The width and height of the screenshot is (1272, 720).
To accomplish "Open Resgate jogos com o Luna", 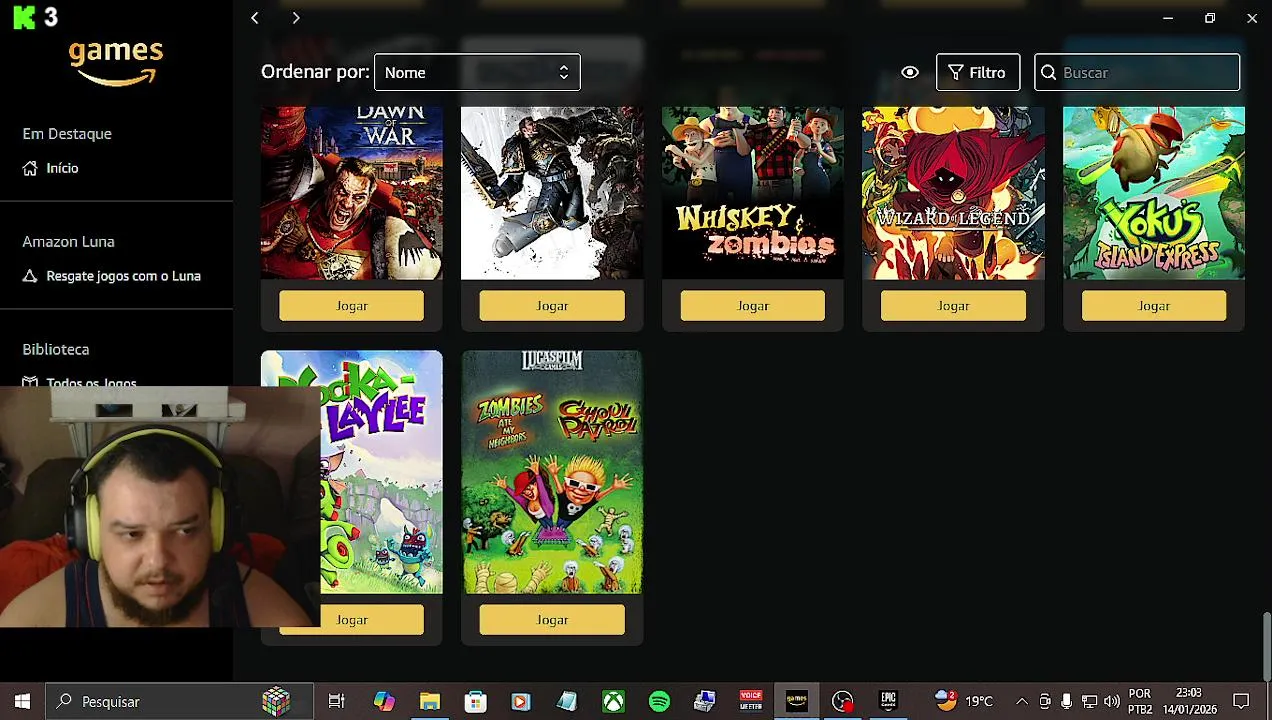I will pyautogui.click(x=123, y=276).
